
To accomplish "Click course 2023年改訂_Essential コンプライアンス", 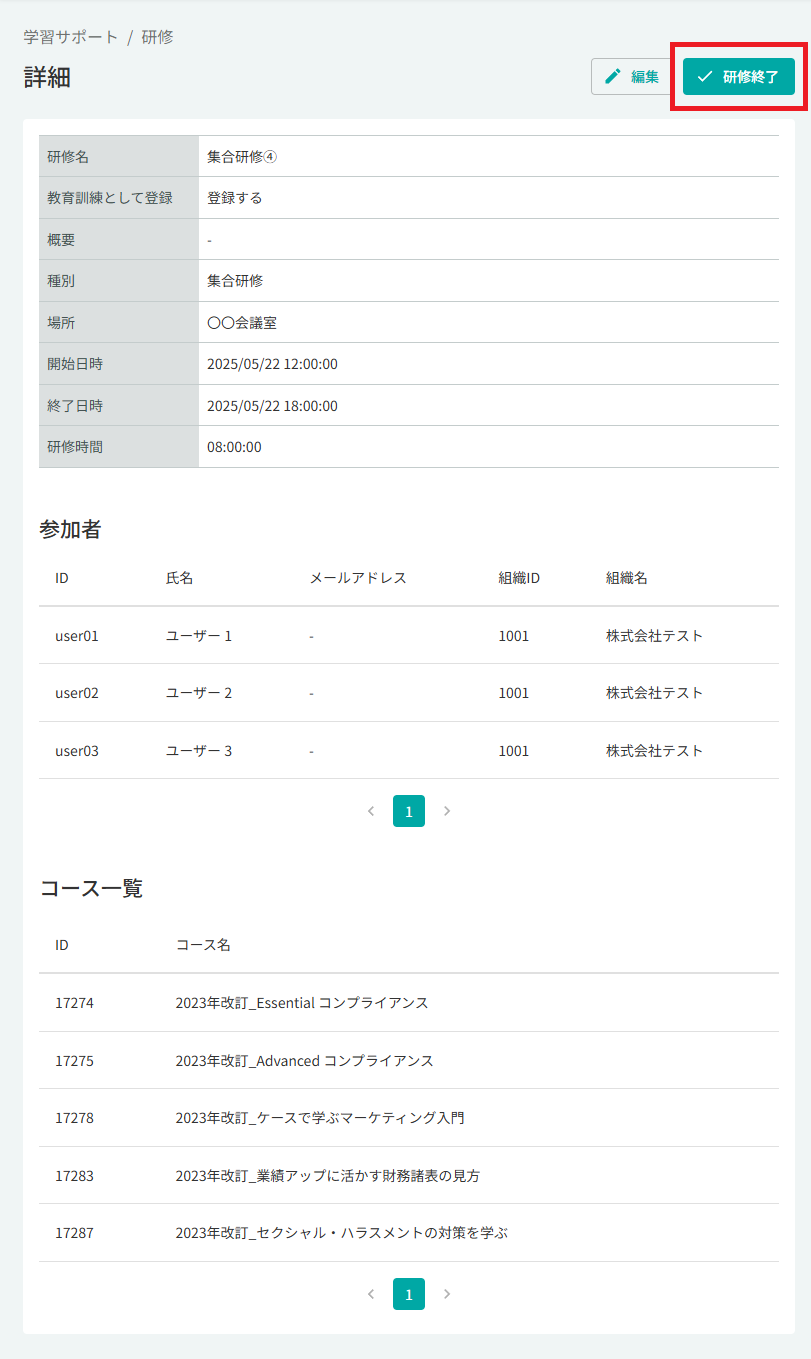I will pyautogui.click(x=302, y=1003).
